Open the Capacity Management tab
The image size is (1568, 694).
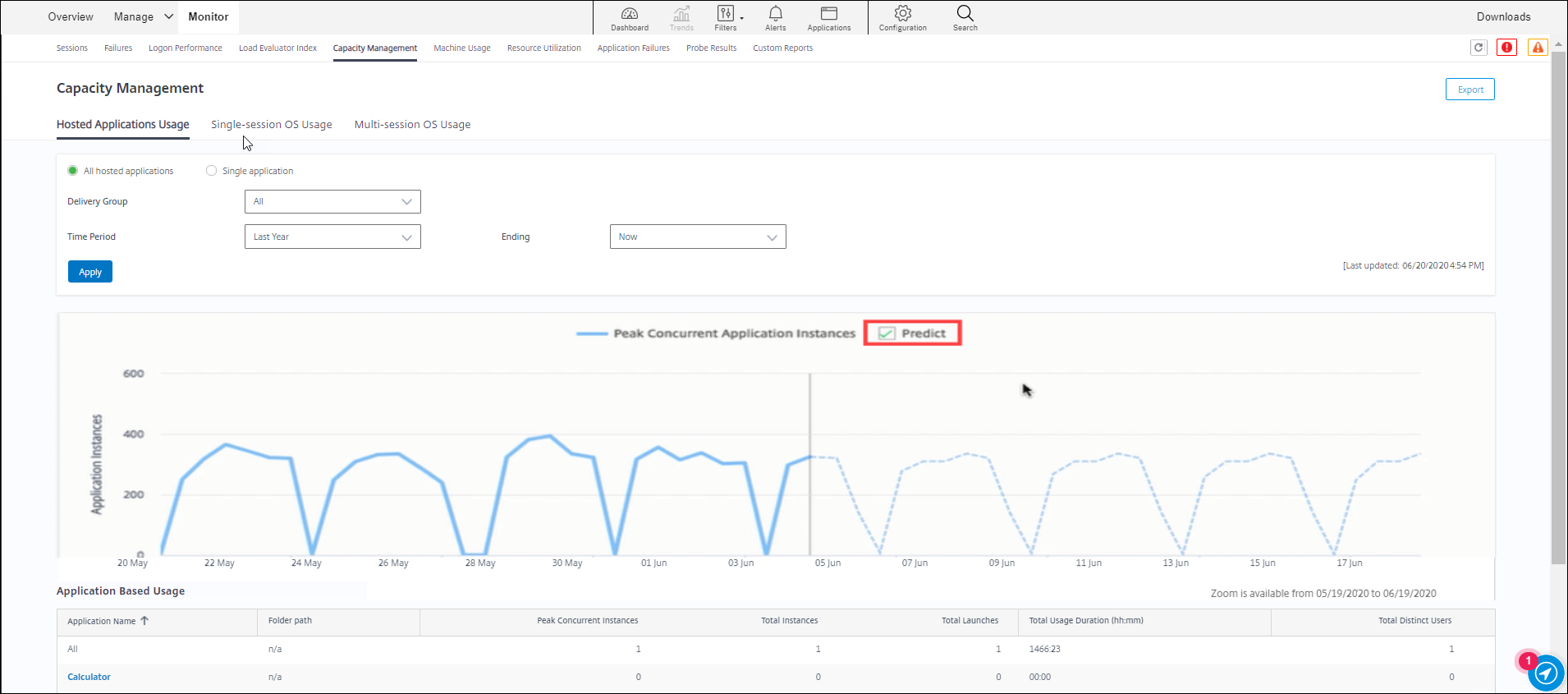click(x=375, y=48)
